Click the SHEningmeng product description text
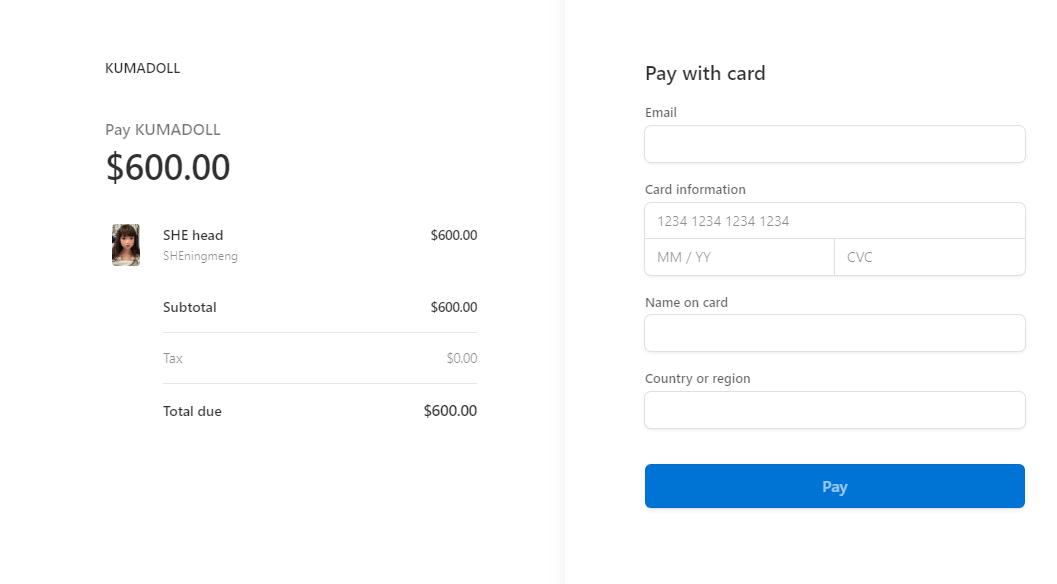1057x584 pixels. pos(200,256)
